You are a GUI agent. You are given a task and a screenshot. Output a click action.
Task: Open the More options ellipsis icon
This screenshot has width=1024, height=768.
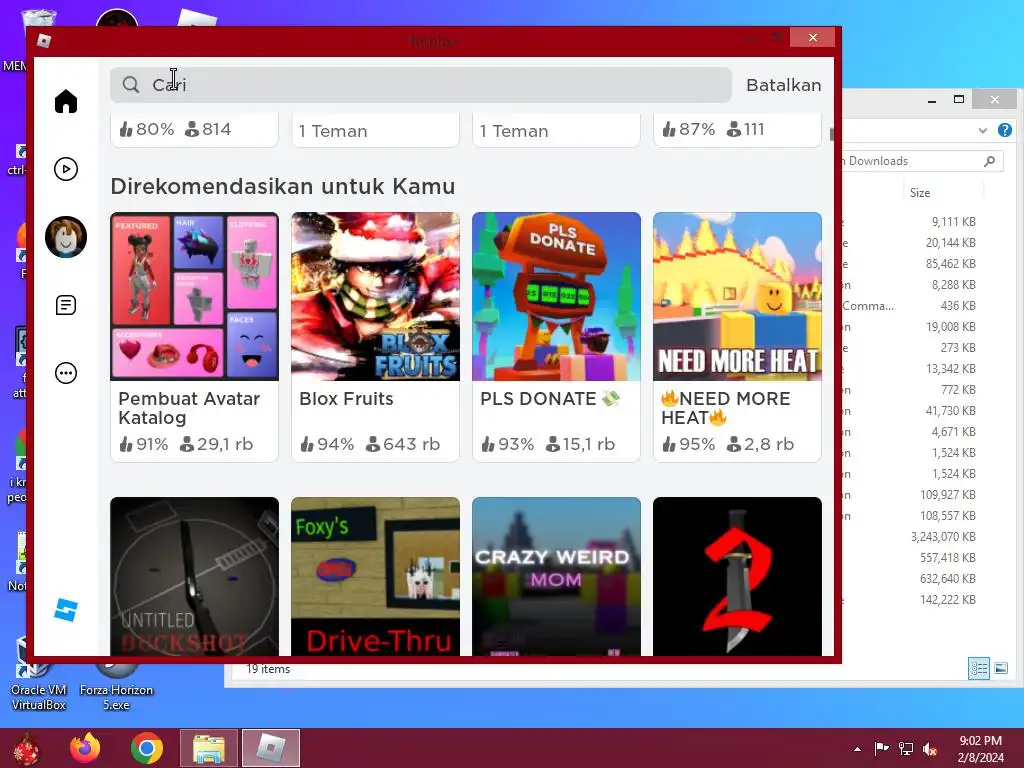66,373
